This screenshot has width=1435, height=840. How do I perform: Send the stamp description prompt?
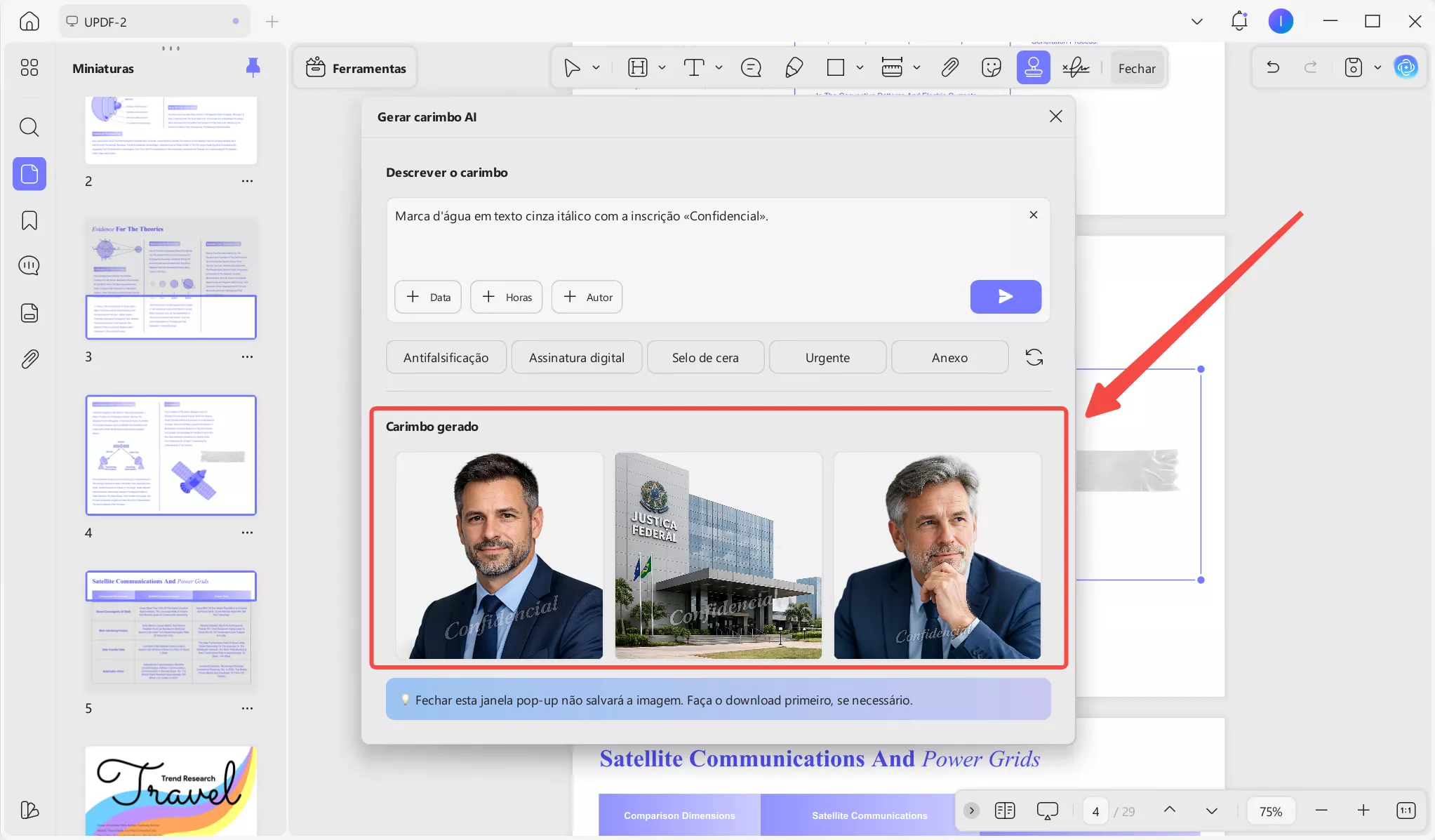coord(1005,297)
